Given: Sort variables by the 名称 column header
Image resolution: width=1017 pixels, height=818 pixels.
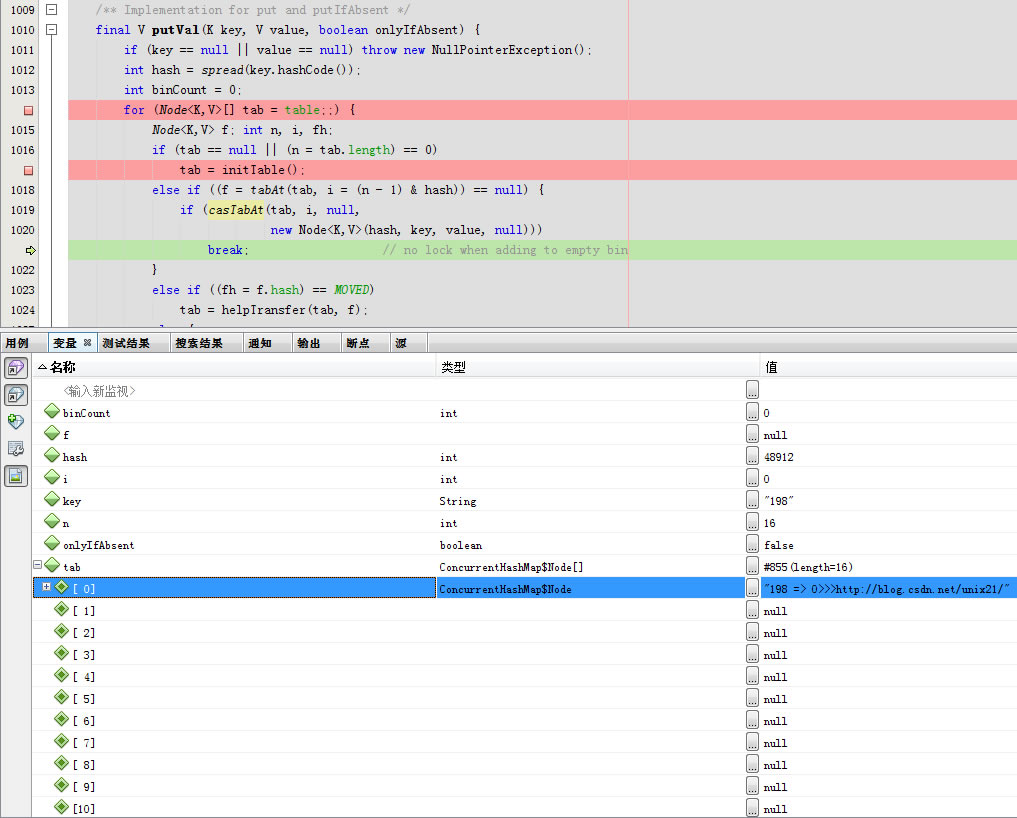Looking at the screenshot, I should point(235,367).
